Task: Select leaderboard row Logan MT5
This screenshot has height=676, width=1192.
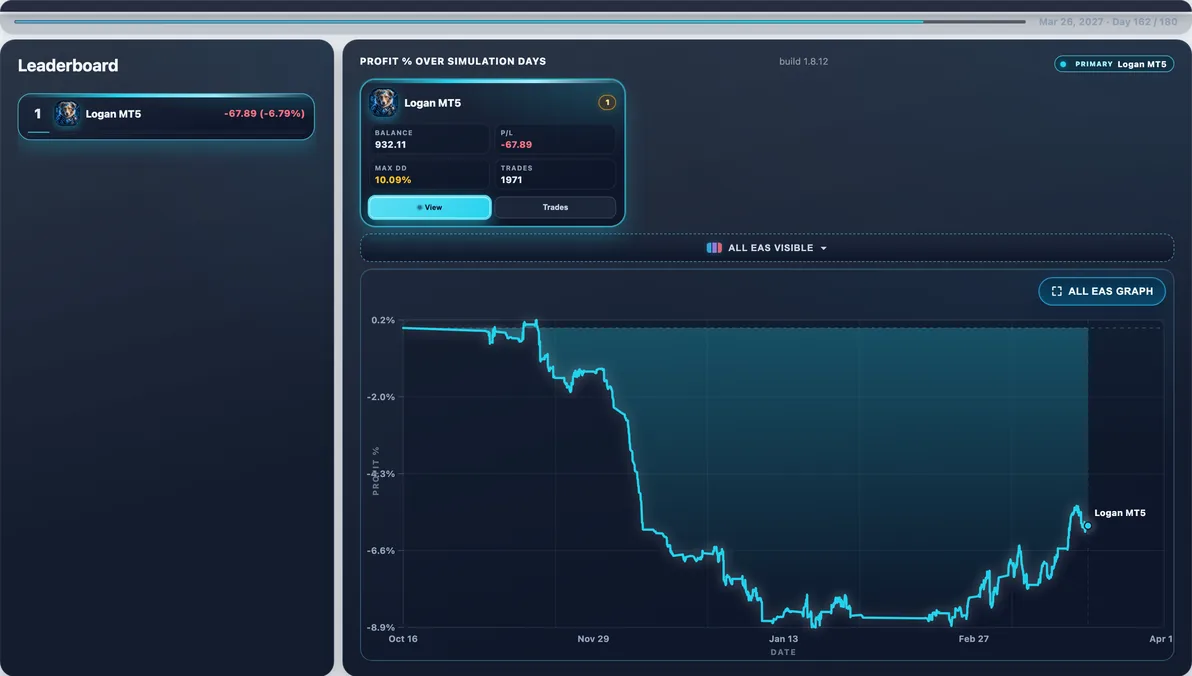Action: click(x=166, y=116)
